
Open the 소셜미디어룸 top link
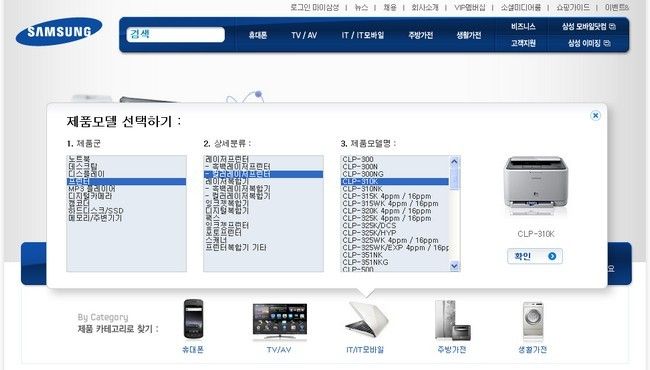521,7
